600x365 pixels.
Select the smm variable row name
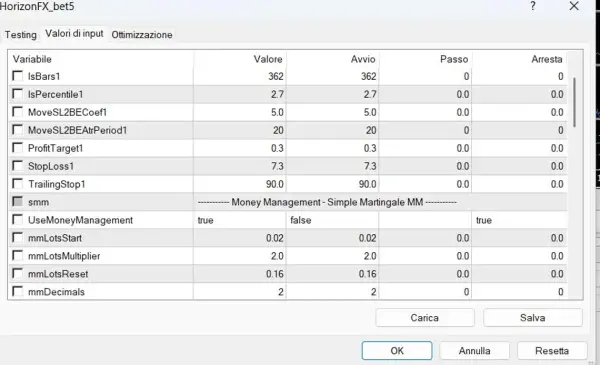click(x=38, y=202)
